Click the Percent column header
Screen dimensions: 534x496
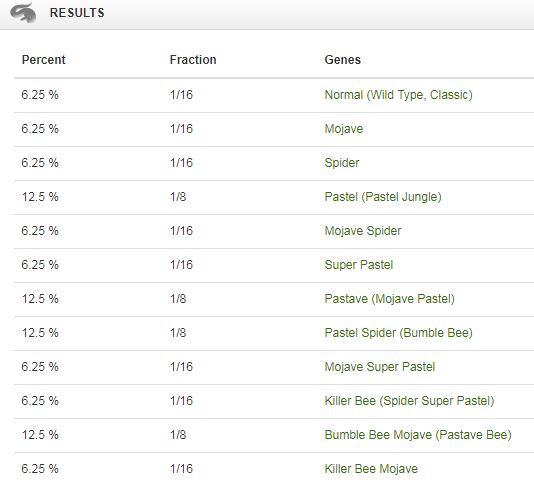coord(44,60)
